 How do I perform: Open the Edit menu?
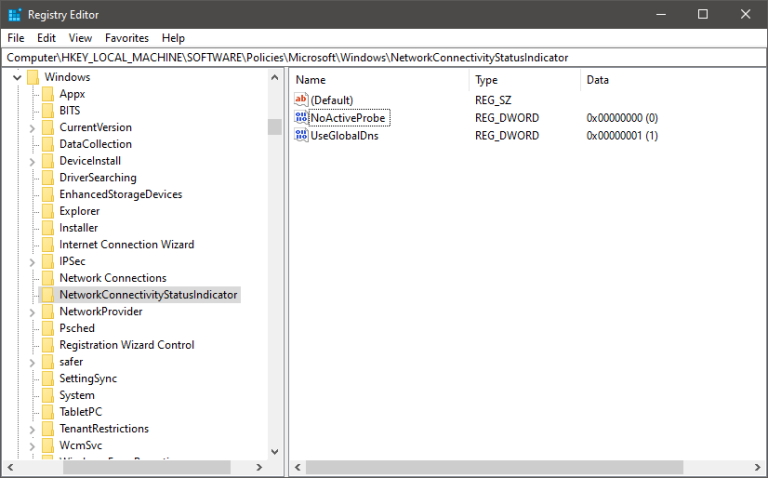(x=47, y=38)
